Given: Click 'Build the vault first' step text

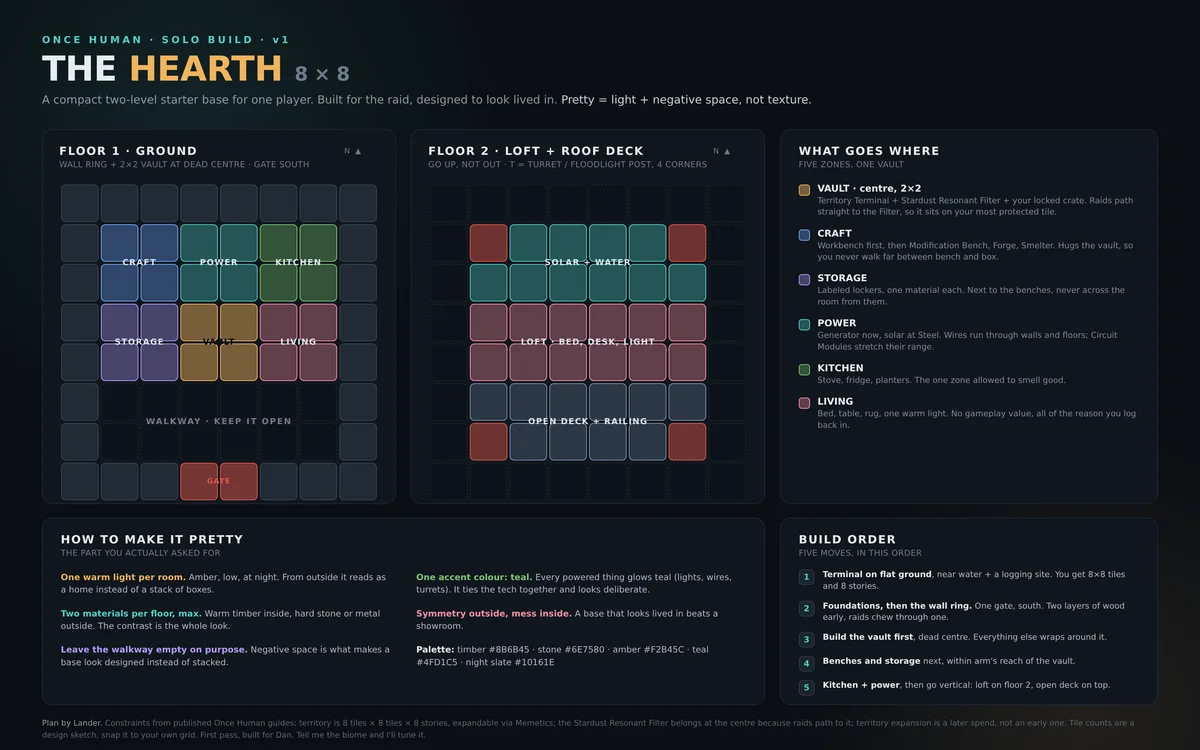Looking at the screenshot, I should (x=869, y=637).
